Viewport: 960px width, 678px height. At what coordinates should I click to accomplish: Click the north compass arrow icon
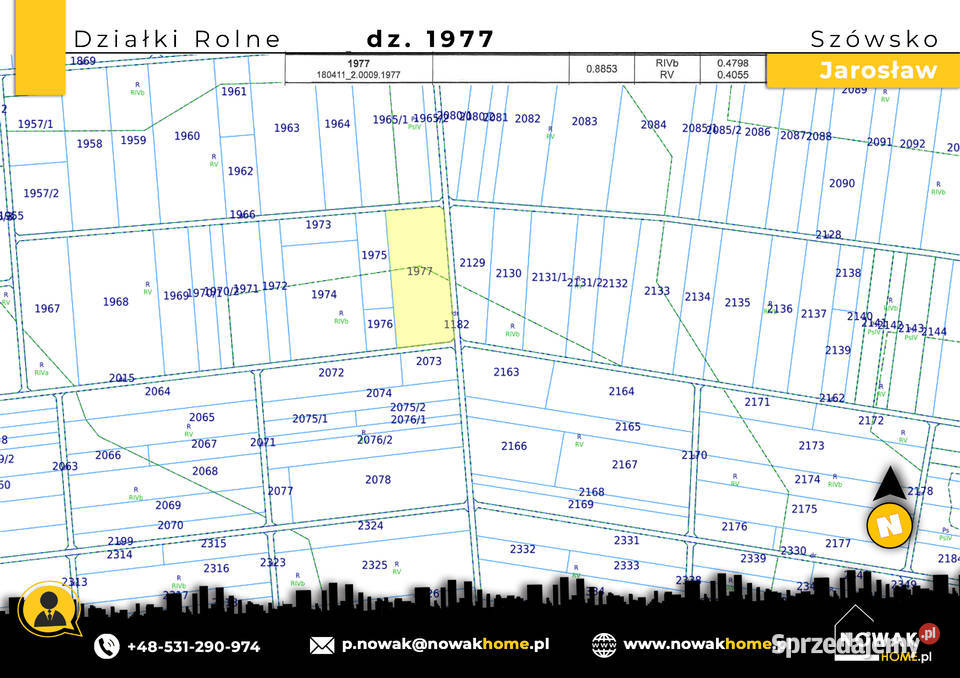point(888,487)
